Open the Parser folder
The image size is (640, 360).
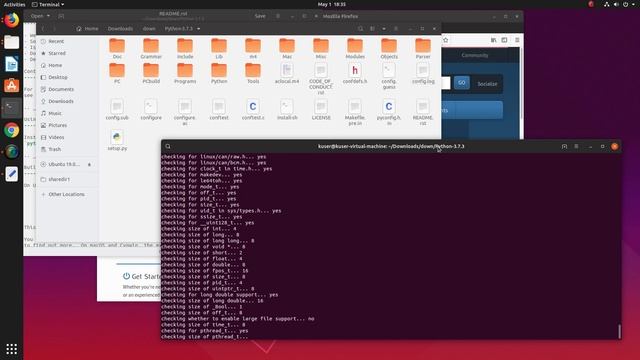pos(423,48)
